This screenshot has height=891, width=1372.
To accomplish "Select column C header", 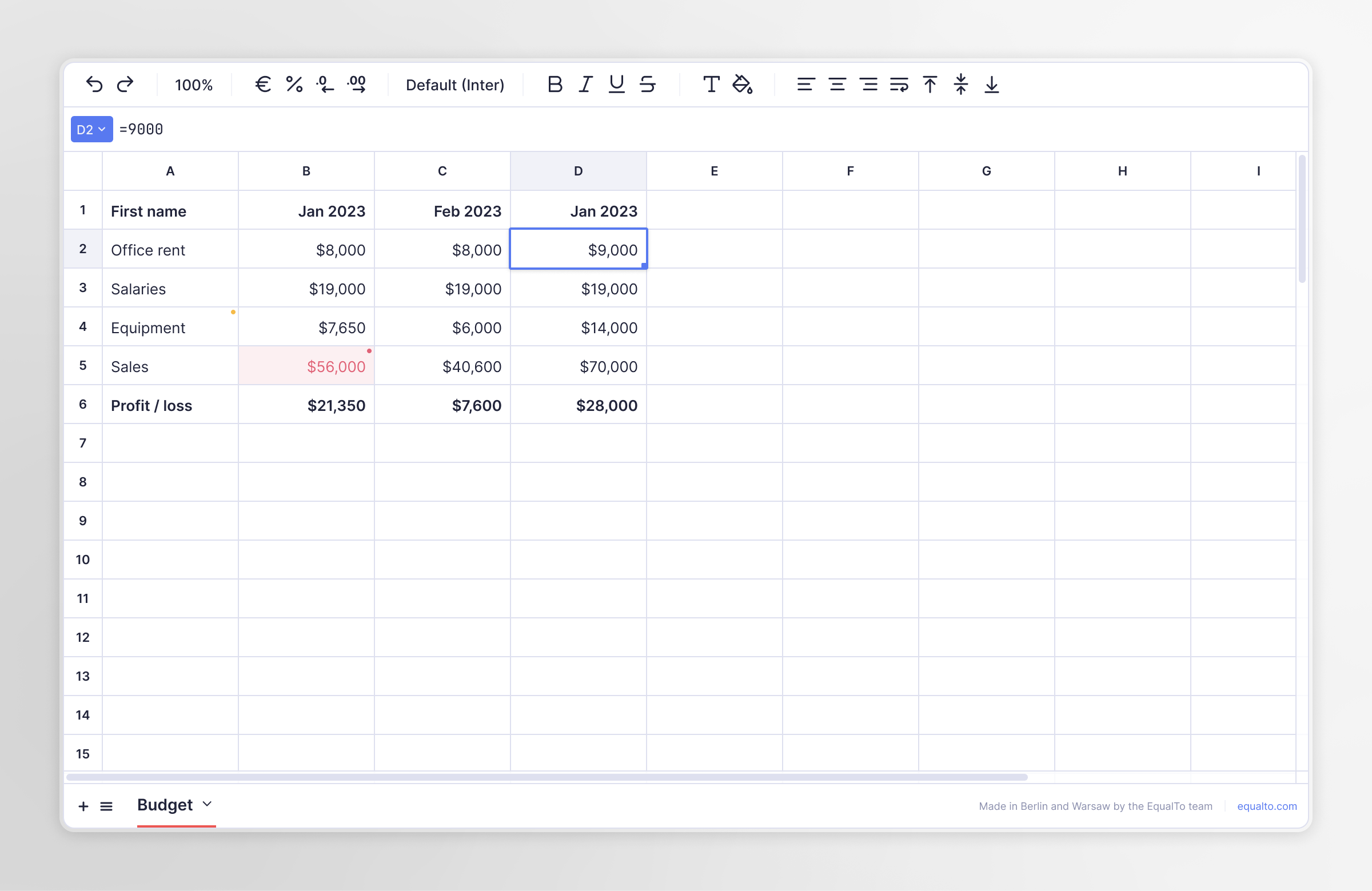I will point(442,171).
